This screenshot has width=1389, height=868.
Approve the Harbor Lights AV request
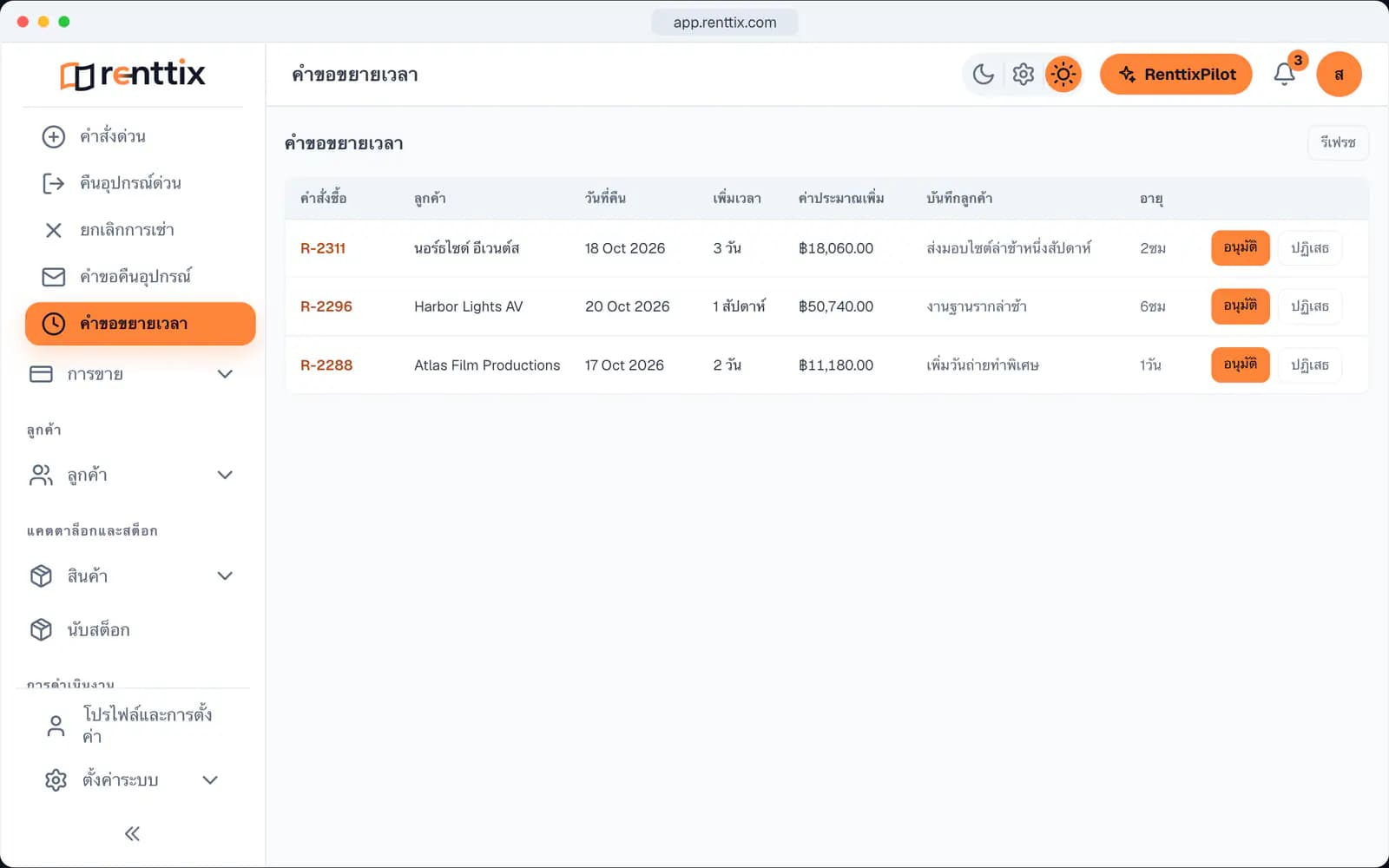coord(1241,306)
